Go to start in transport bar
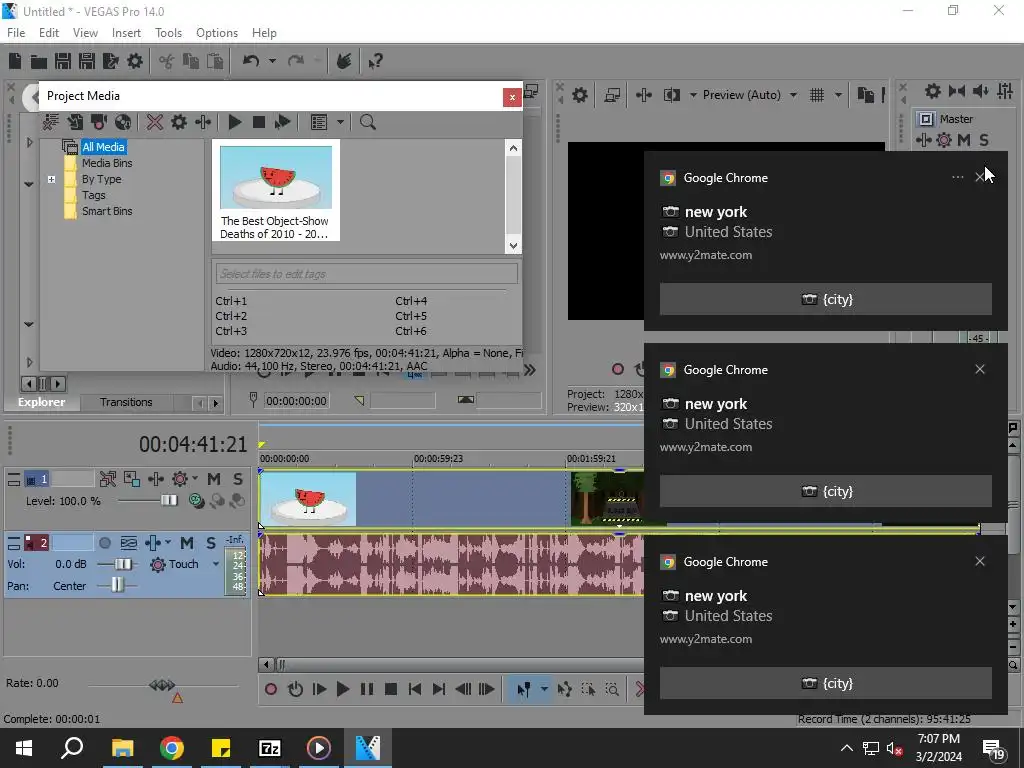The width and height of the screenshot is (1024, 768). click(x=415, y=689)
